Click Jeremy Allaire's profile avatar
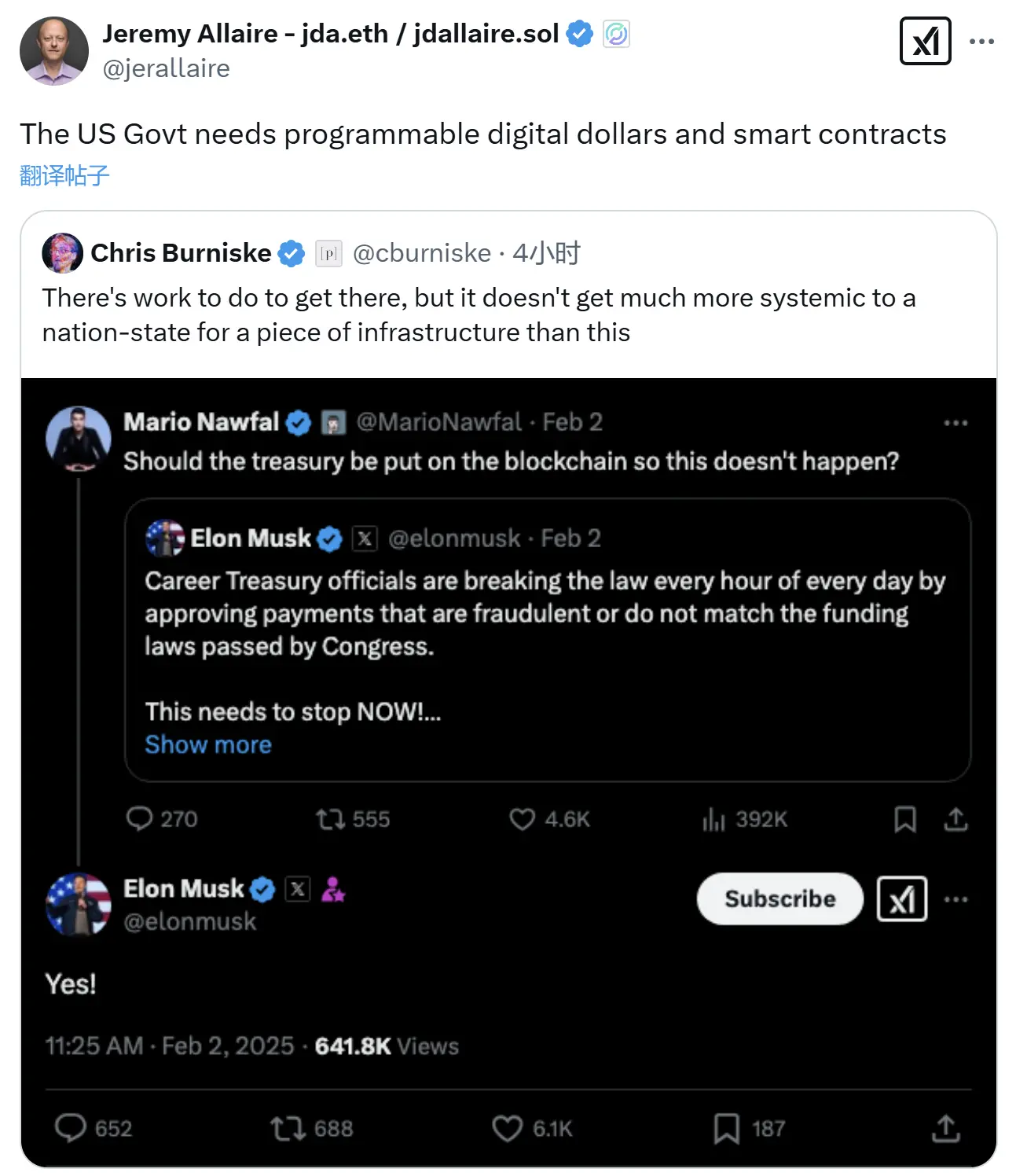The image size is (1016, 1176). (x=53, y=50)
